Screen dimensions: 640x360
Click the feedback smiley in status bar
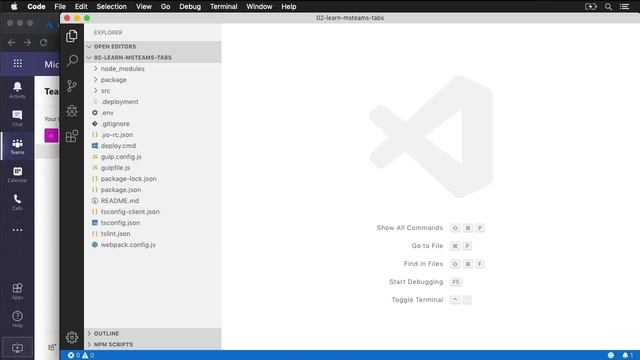pyautogui.click(x=611, y=356)
